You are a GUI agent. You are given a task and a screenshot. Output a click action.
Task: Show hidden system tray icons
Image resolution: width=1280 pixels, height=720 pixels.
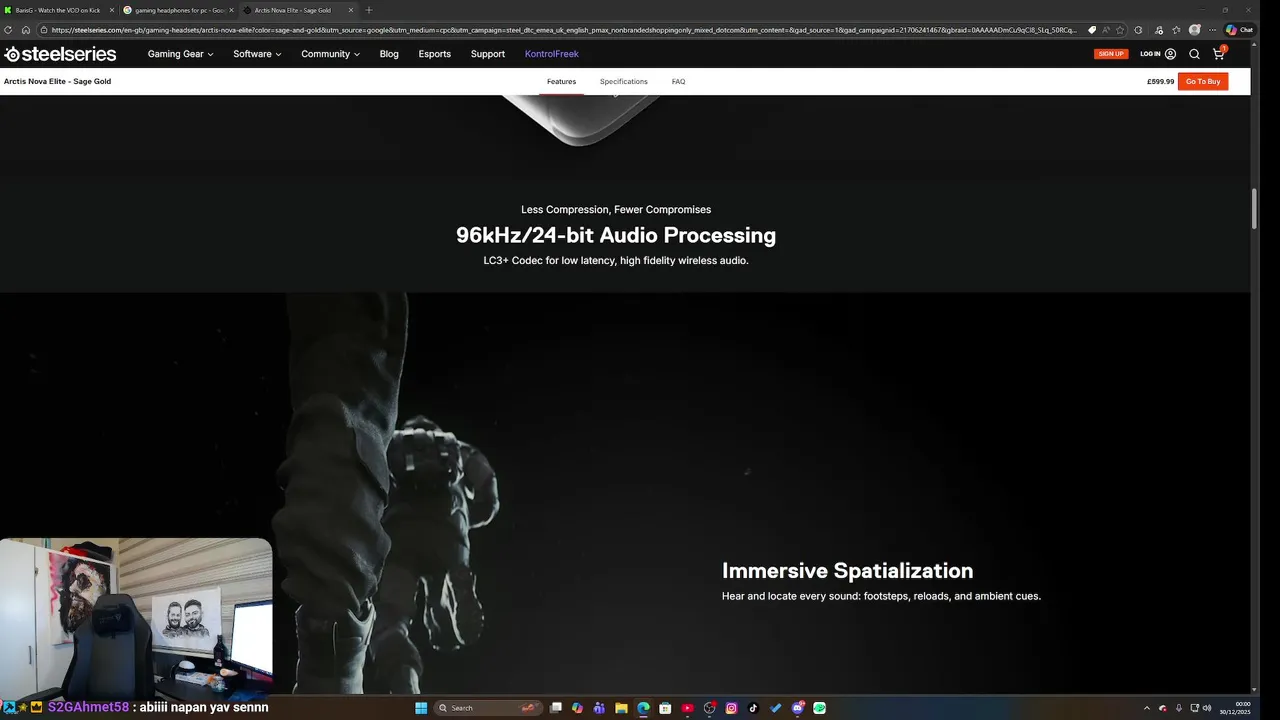[1147, 708]
